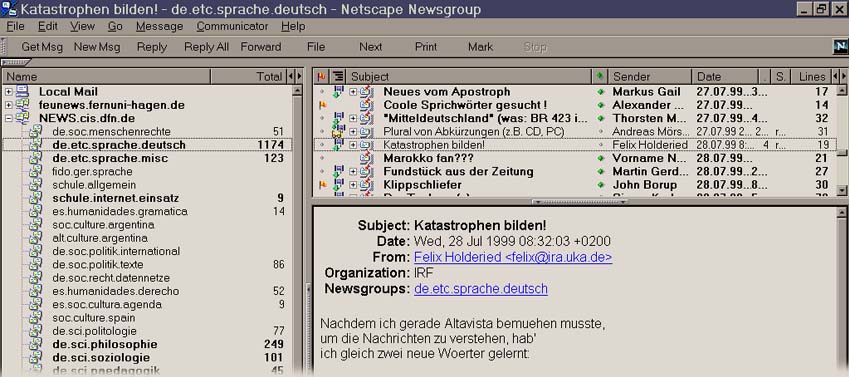Open the Go menu
This screenshot has height=377, width=849.
click(x=115, y=26)
